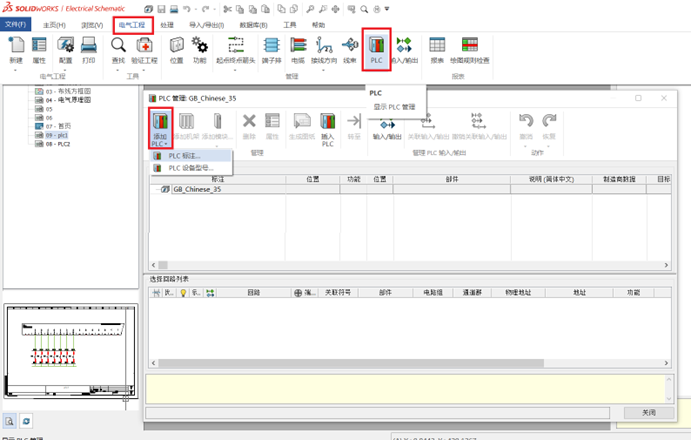The width and height of the screenshot is (691, 440).
Task: Select the 09 - plc1 drawing in tree
Action: pyautogui.click(x=57, y=135)
